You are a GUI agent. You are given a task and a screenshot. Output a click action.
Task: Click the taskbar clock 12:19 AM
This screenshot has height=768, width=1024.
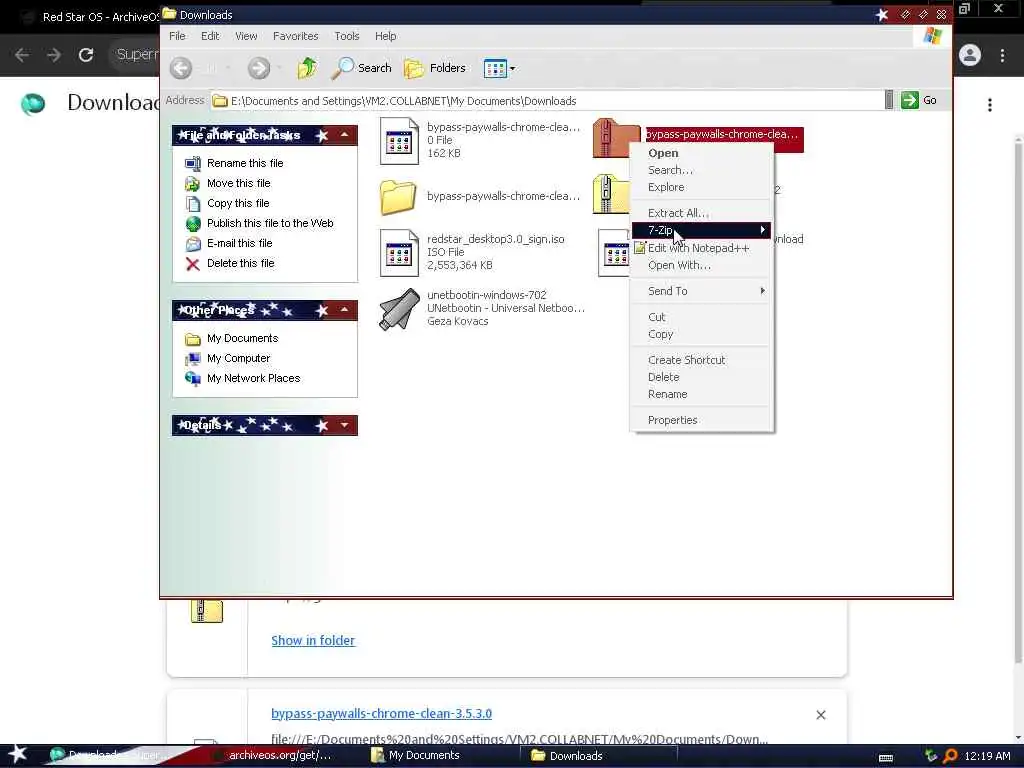(987, 756)
